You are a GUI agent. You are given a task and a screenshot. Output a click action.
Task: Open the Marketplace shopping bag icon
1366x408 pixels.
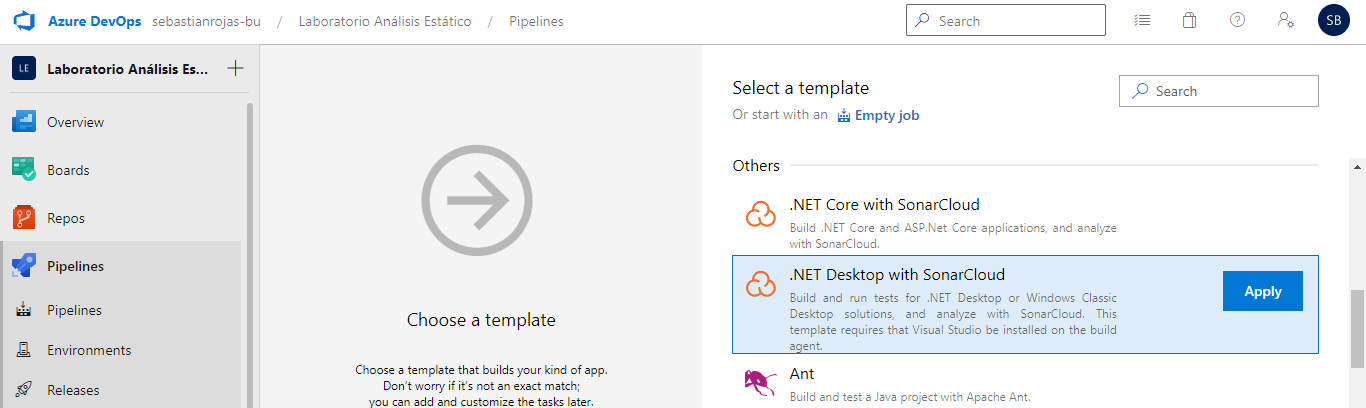[x=1189, y=20]
